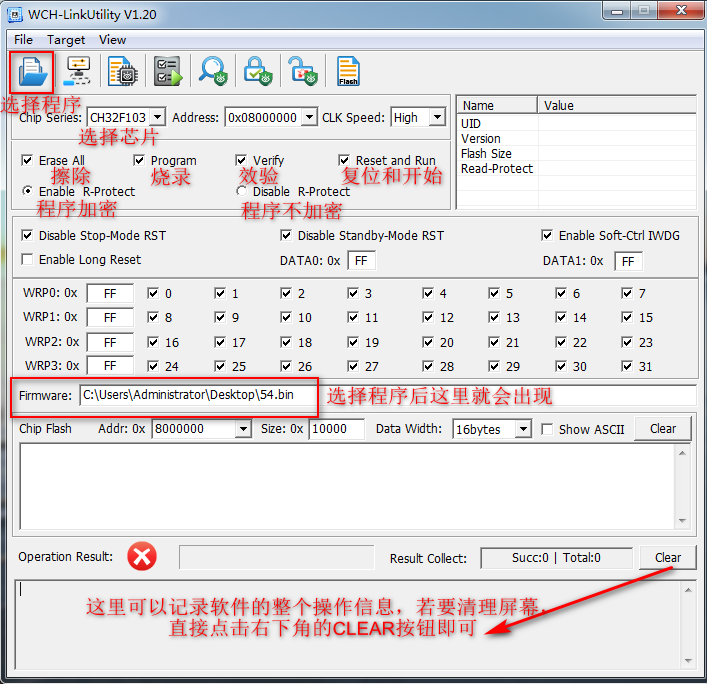Click the operation log text area
The image size is (707, 684).
pyautogui.click(x=347, y=624)
